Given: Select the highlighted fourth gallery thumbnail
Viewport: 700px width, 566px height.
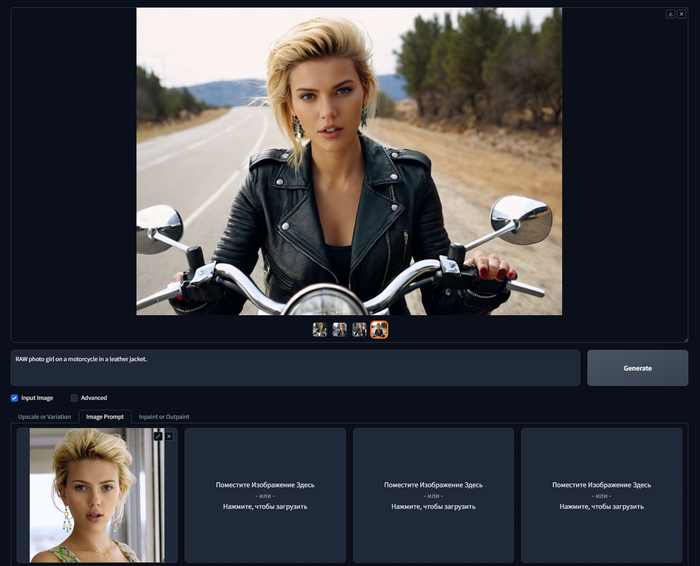Looking at the screenshot, I should pos(379,330).
